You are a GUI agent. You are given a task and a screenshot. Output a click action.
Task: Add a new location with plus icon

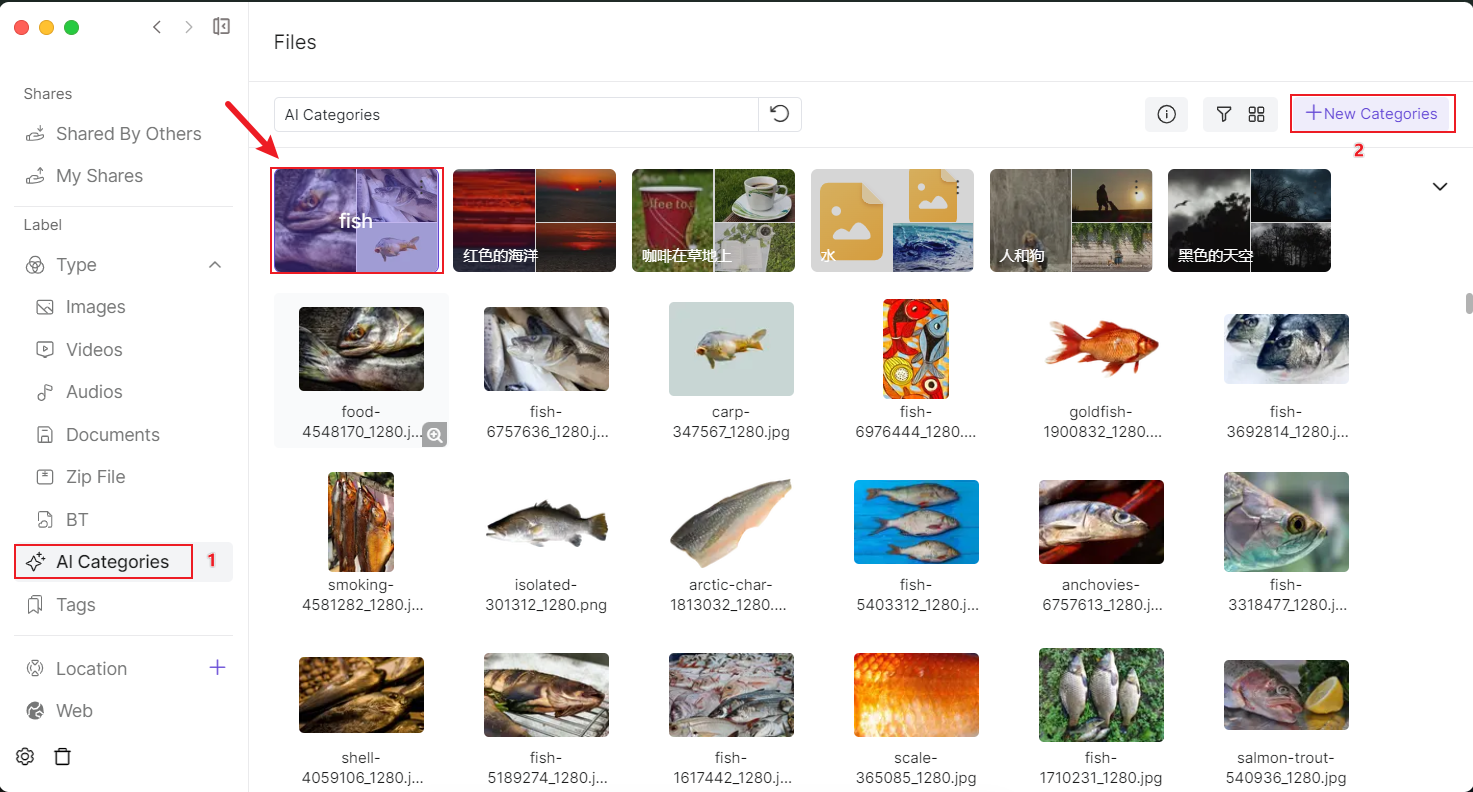point(217,667)
